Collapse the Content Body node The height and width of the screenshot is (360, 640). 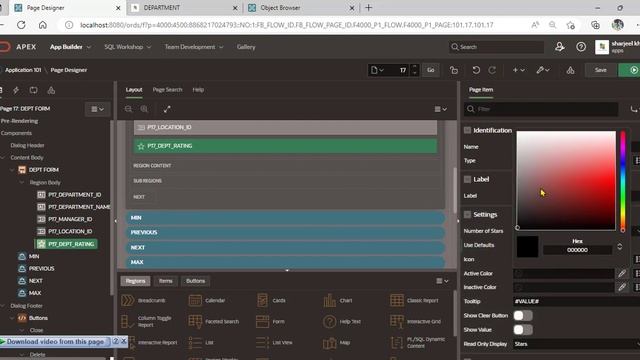[3, 158]
